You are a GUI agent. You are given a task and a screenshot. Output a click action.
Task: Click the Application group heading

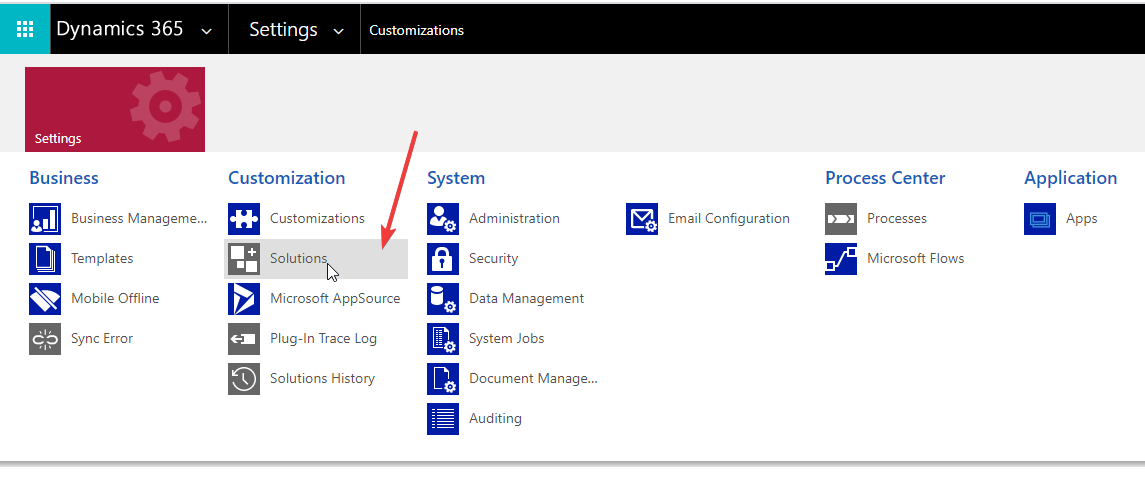1071,178
